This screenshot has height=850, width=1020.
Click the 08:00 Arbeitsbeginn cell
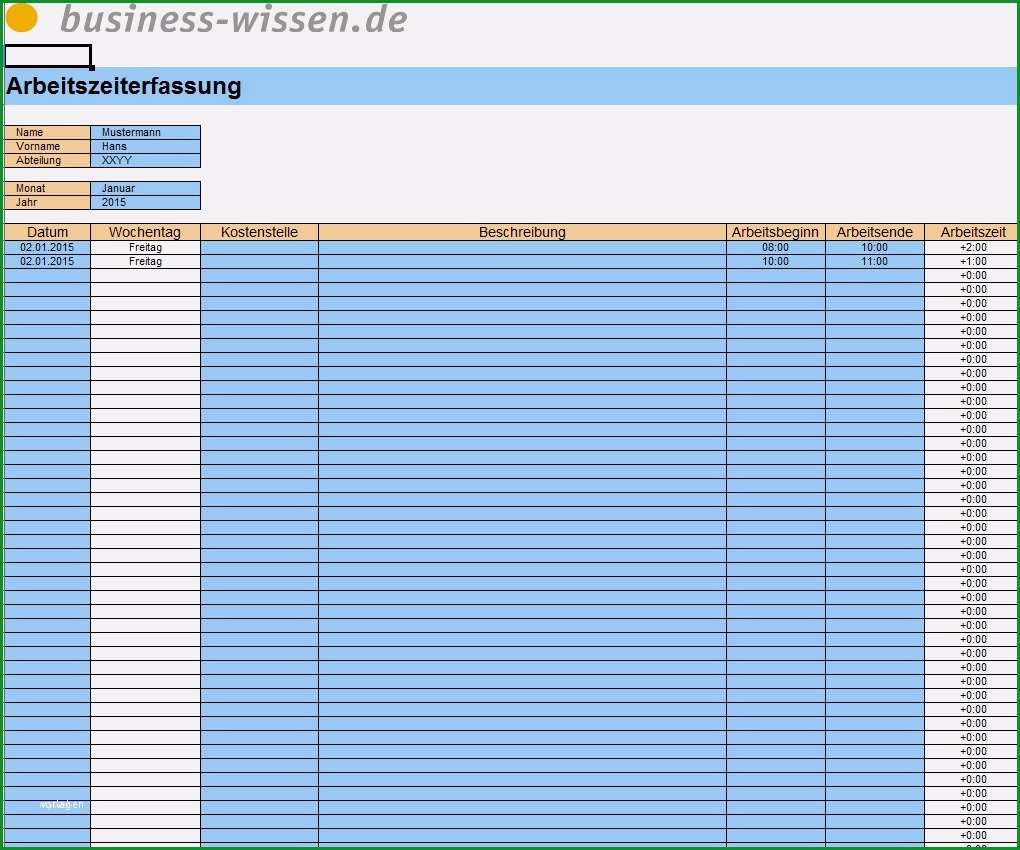pyautogui.click(x=775, y=247)
